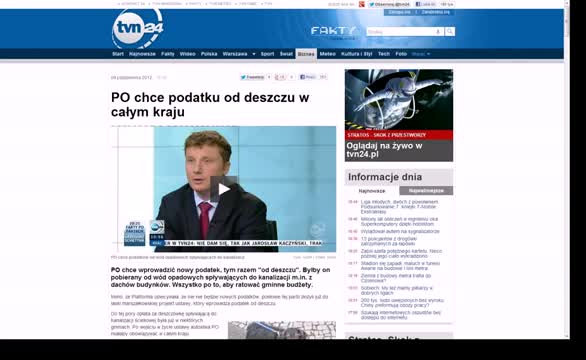This screenshot has width=586, height=360.
Task: Play the article video
Action: tap(223, 189)
